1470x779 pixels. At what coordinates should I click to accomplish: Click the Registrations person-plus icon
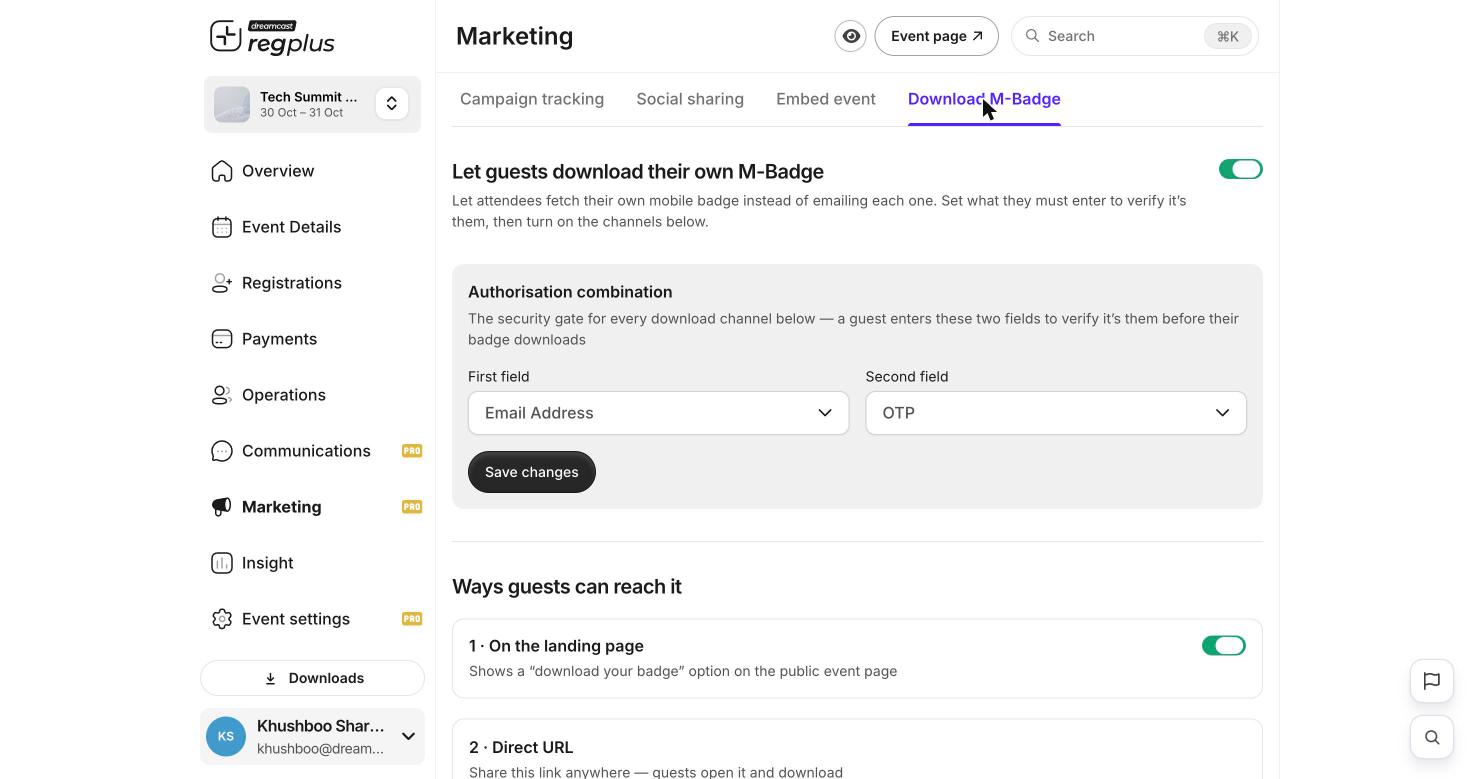click(x=222, y=283)
